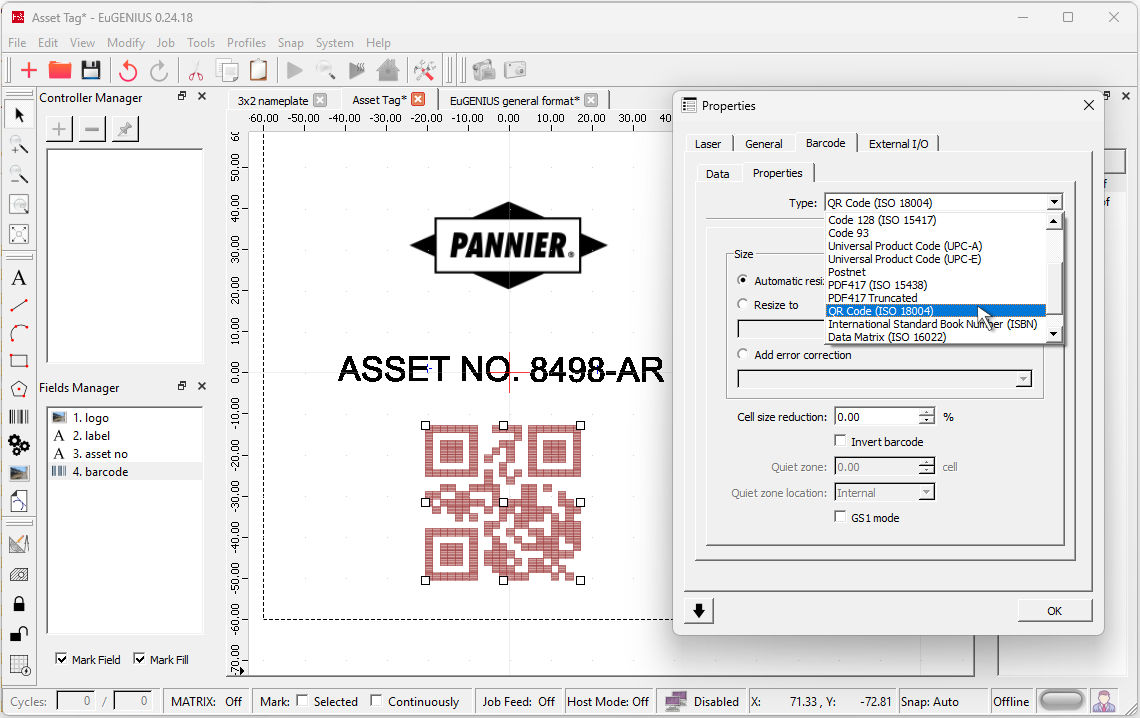Click the Lock padlock icon
Image resolution: width=1140 pixels, height=718 pixels.
[19, 604]
